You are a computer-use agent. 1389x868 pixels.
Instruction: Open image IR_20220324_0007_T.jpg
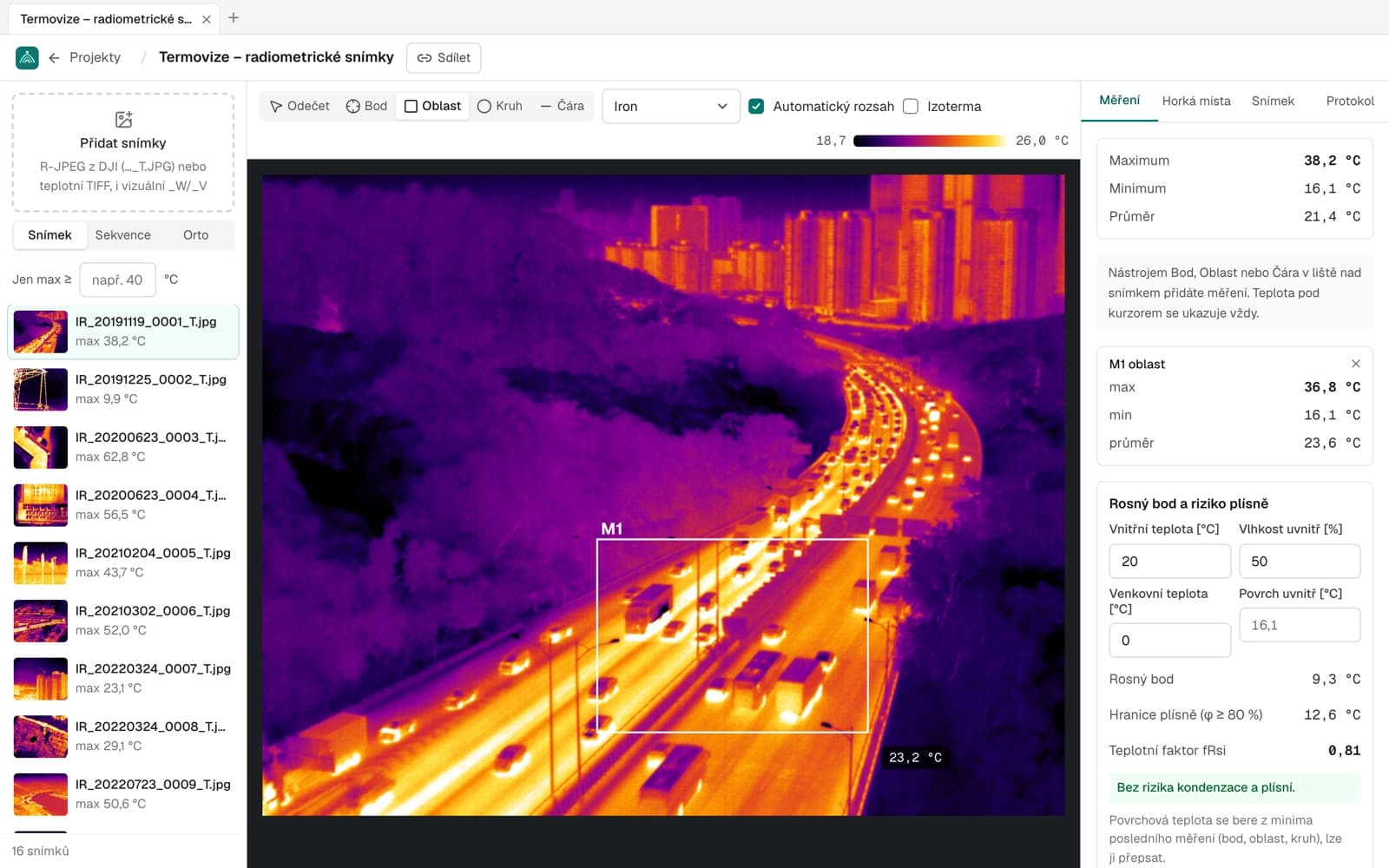[123, 679]
